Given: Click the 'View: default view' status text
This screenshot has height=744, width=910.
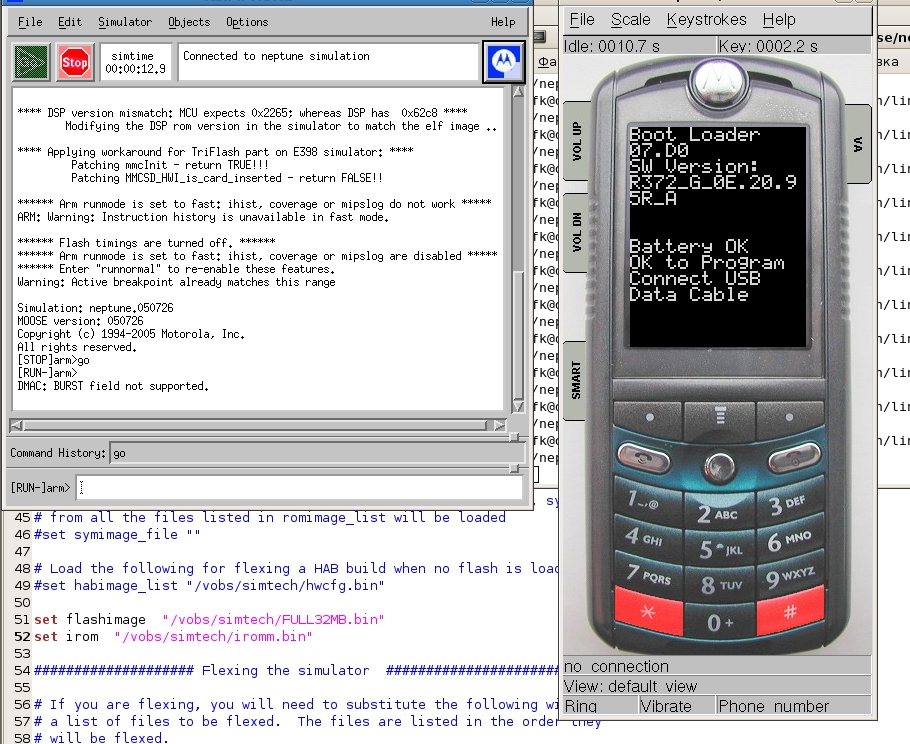Looking at the screenshot, I should pos(631,687).
